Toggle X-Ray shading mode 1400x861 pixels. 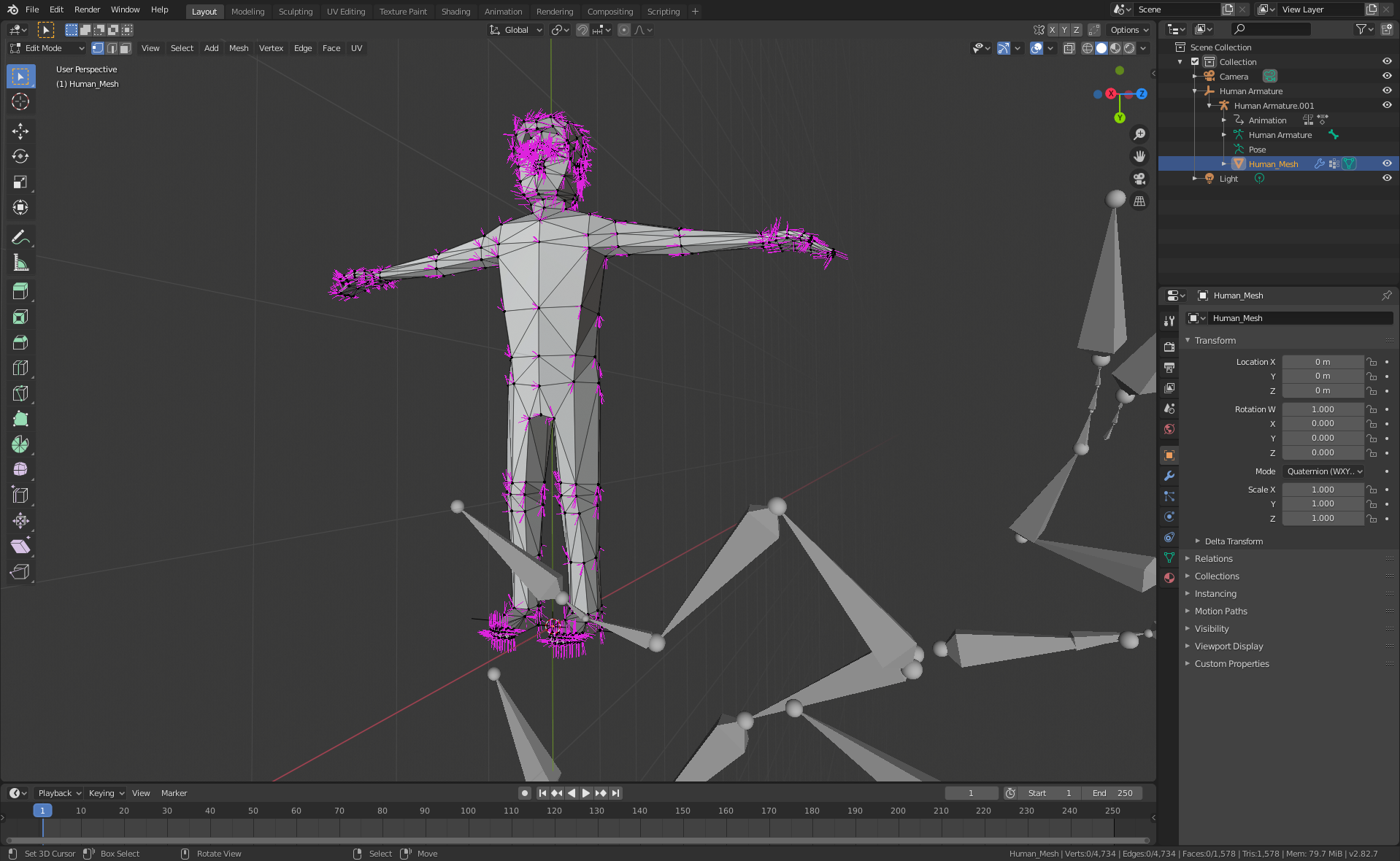(1069, 48)
